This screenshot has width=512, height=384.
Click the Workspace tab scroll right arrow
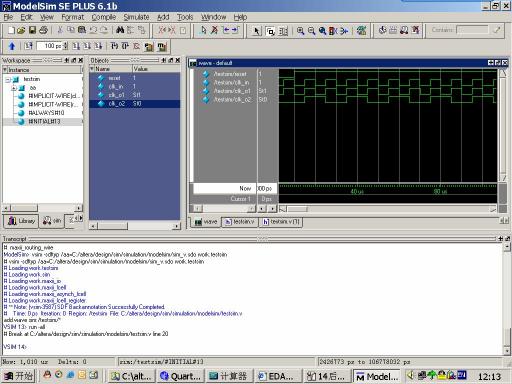[x=81, y=218]
